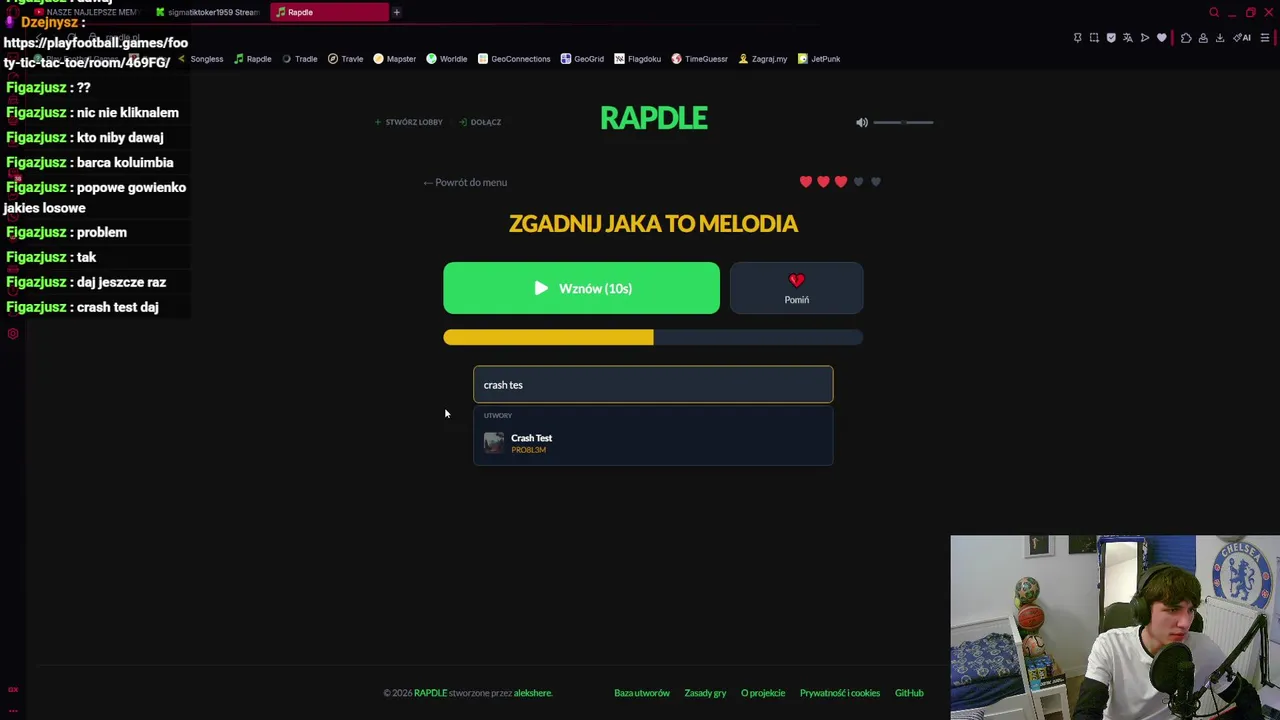Click the search tabs magnifier icon
The width and height of the screenshot is (1280, 720).
point(1214,12)
